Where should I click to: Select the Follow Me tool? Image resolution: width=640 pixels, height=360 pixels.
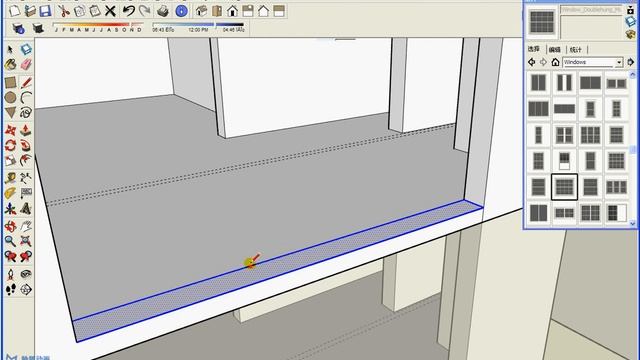[x=26, y=145]
